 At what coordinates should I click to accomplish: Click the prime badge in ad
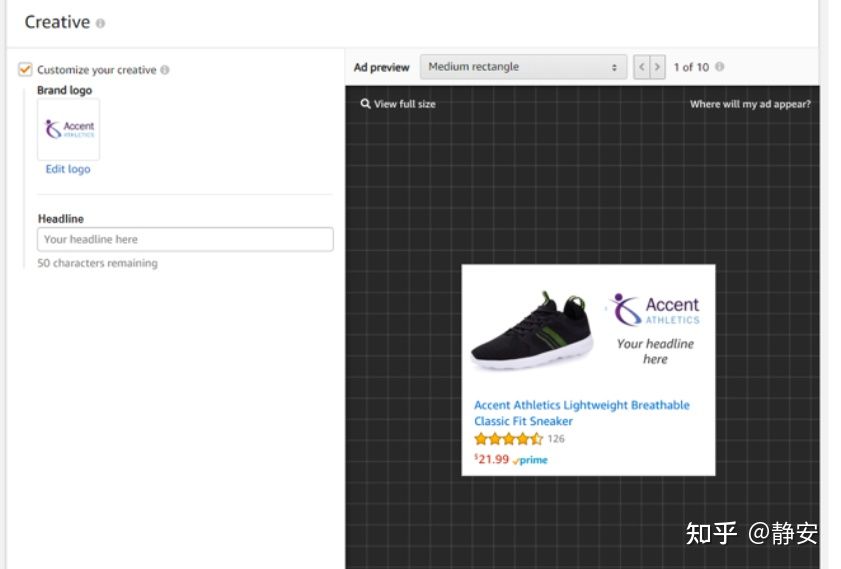(530, 460)
